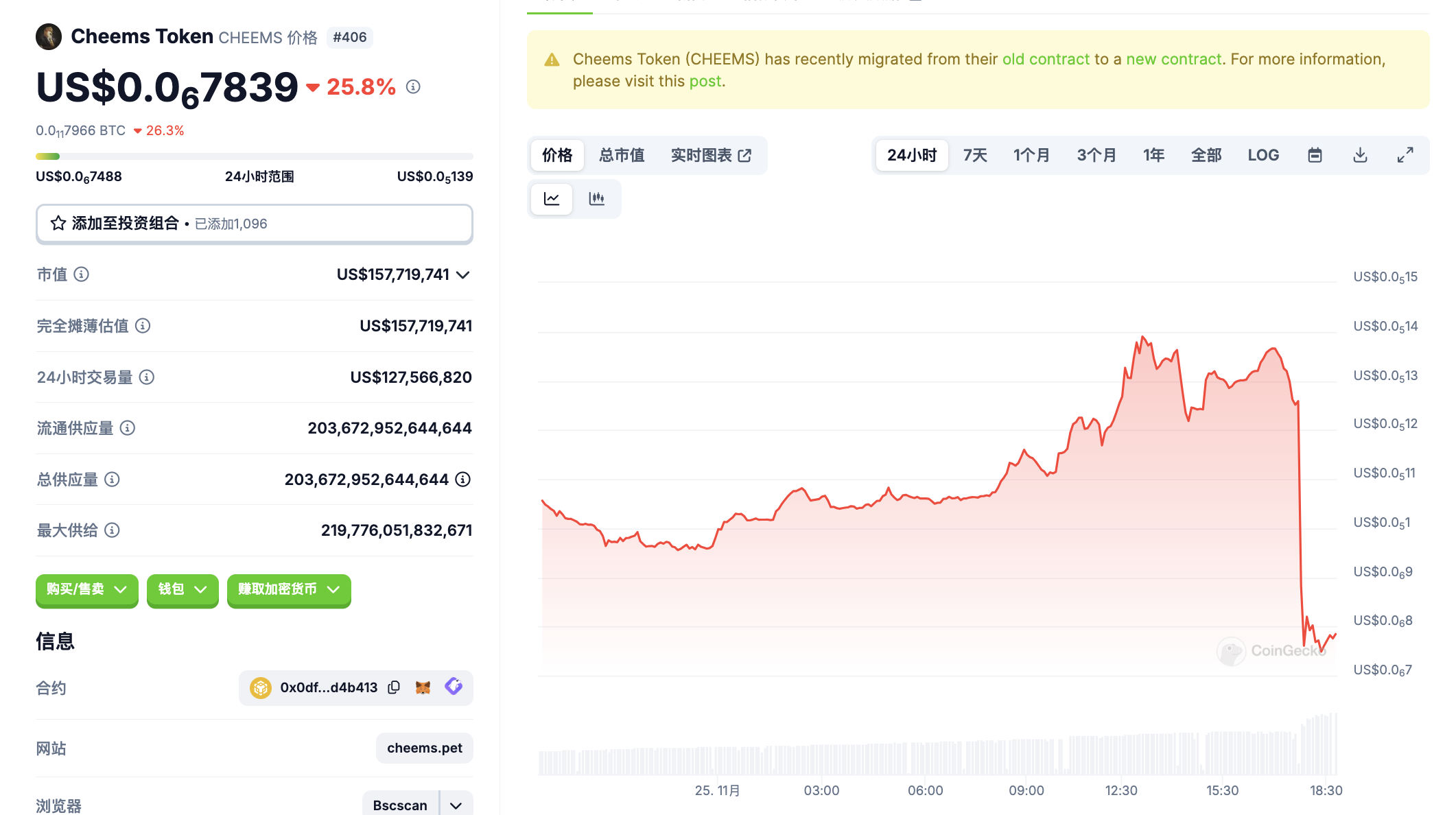The width and height of the screenshot is (1456, 815).
Task: Open the 实时图表 tab
Action: click(710, 155)
